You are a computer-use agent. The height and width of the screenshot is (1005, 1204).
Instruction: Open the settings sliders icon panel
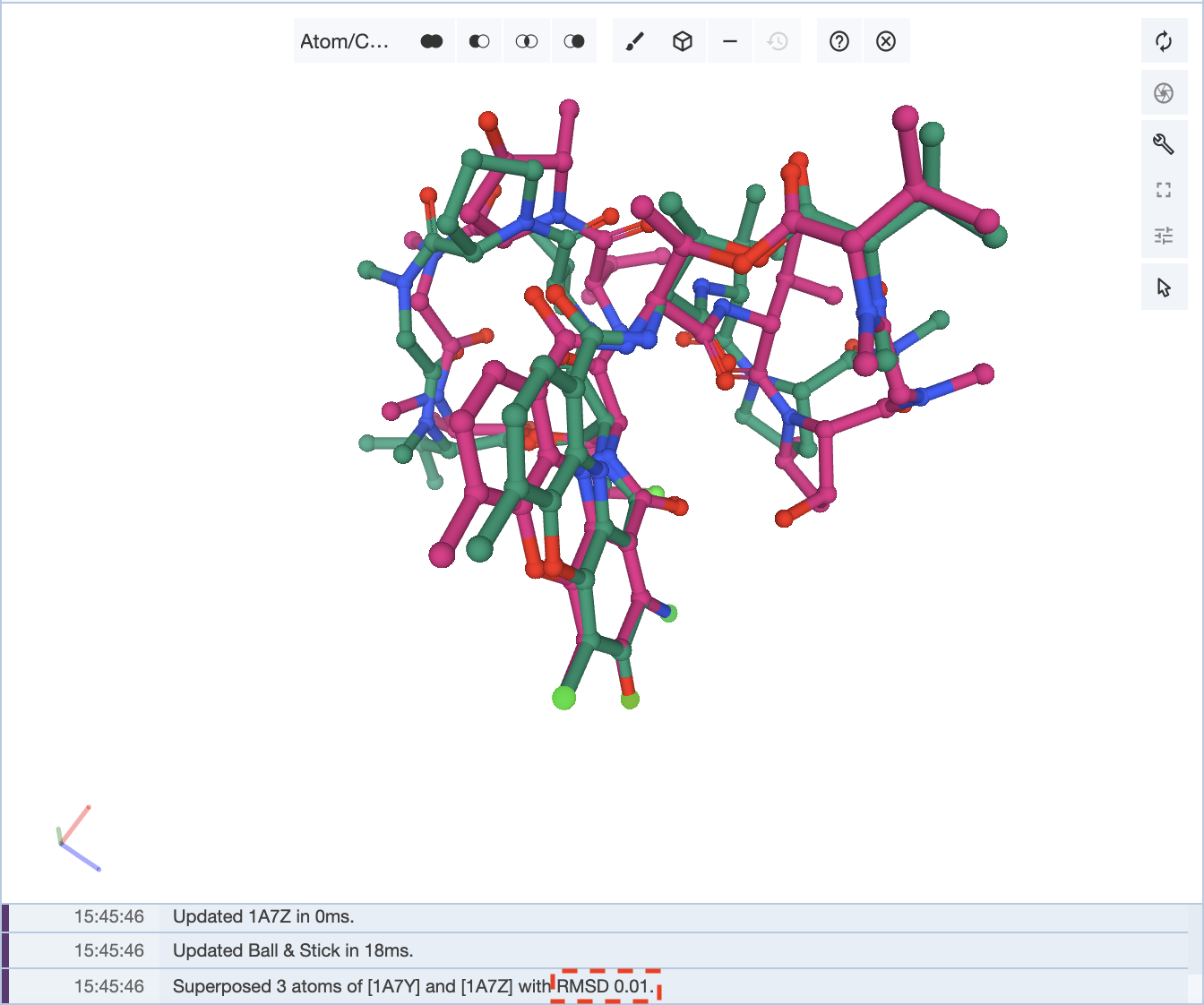coord(1164,236)
